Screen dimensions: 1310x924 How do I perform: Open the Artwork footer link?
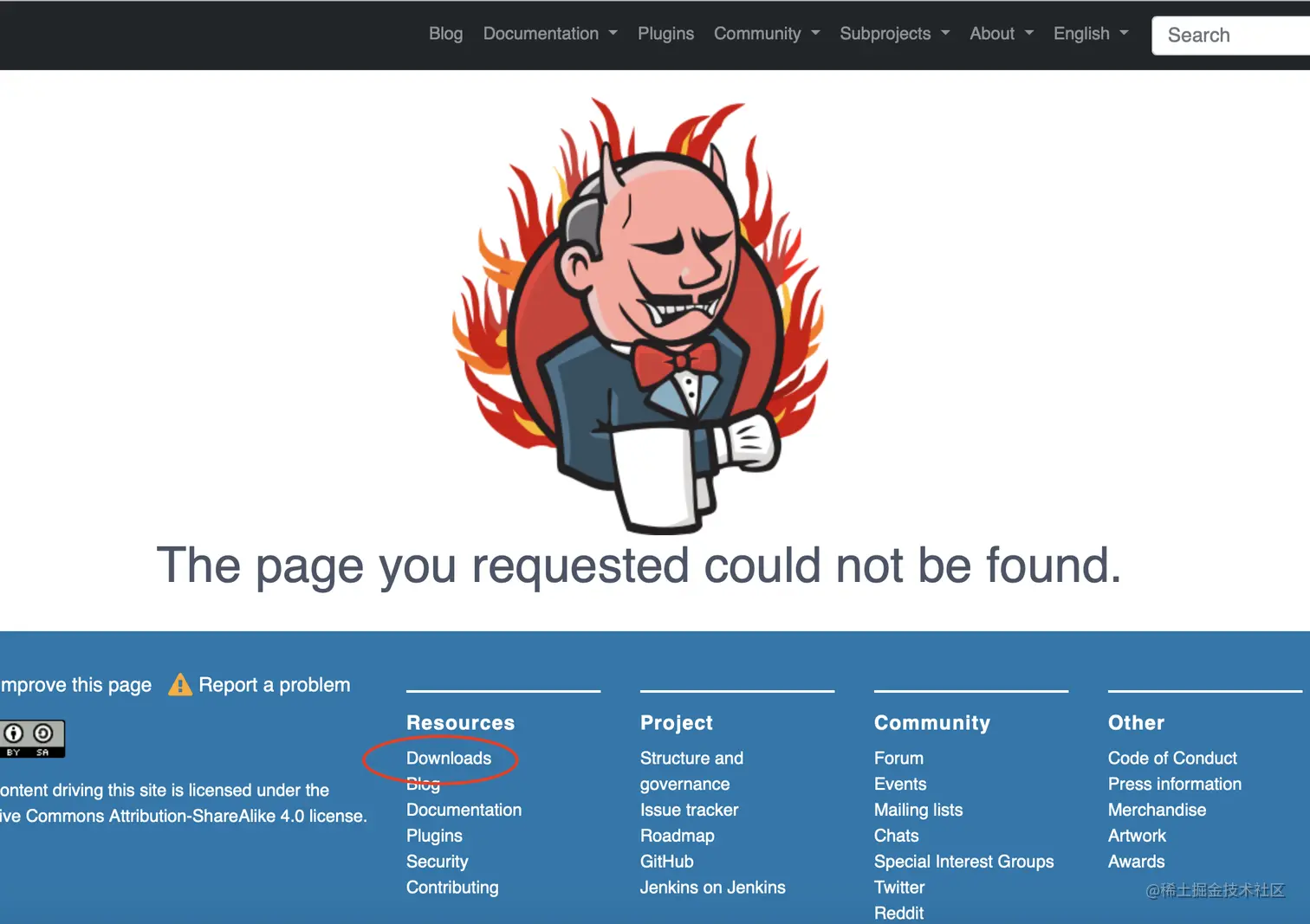point(1137,836)
